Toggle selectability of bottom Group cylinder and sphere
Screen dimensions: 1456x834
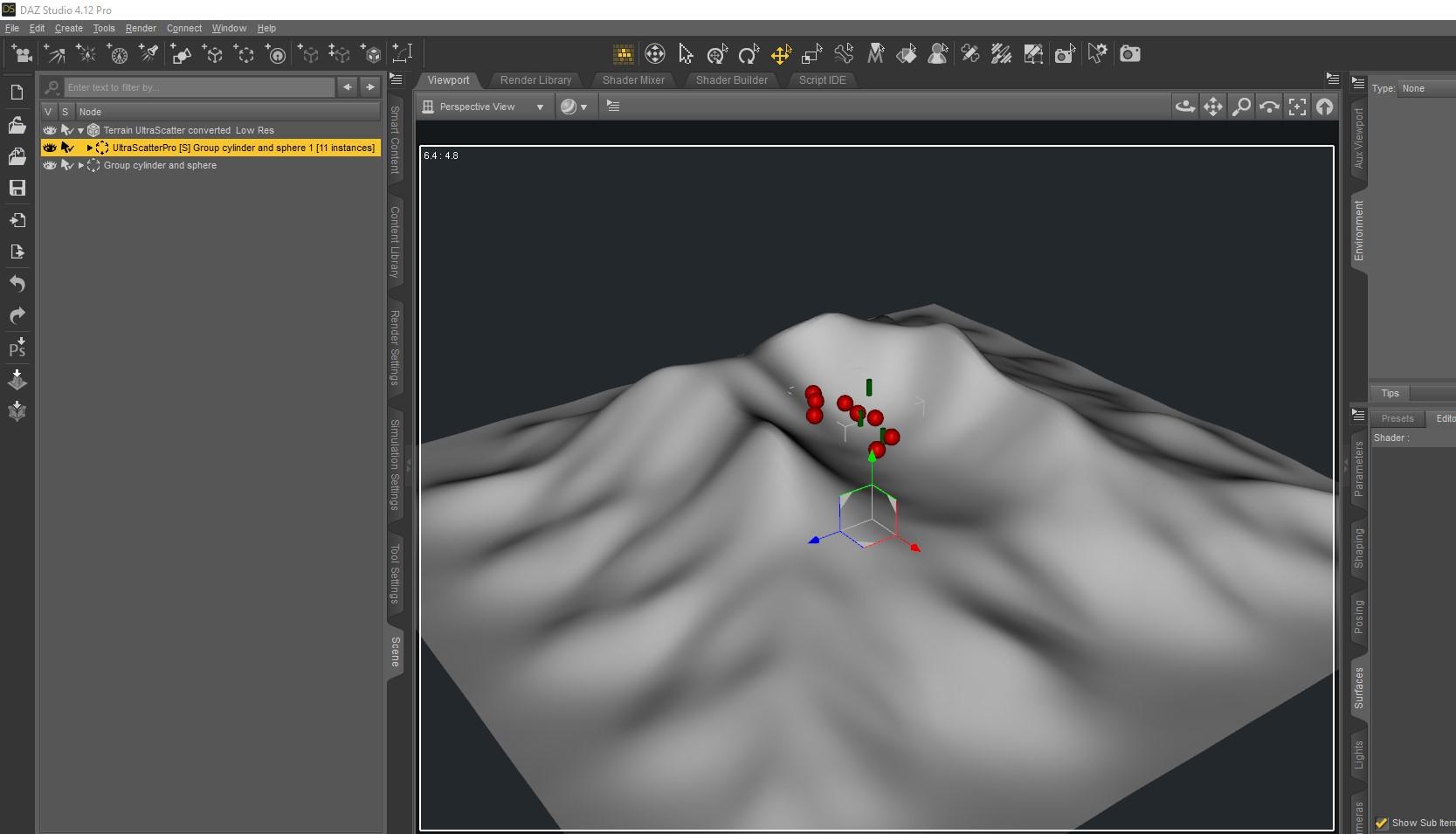66,165
